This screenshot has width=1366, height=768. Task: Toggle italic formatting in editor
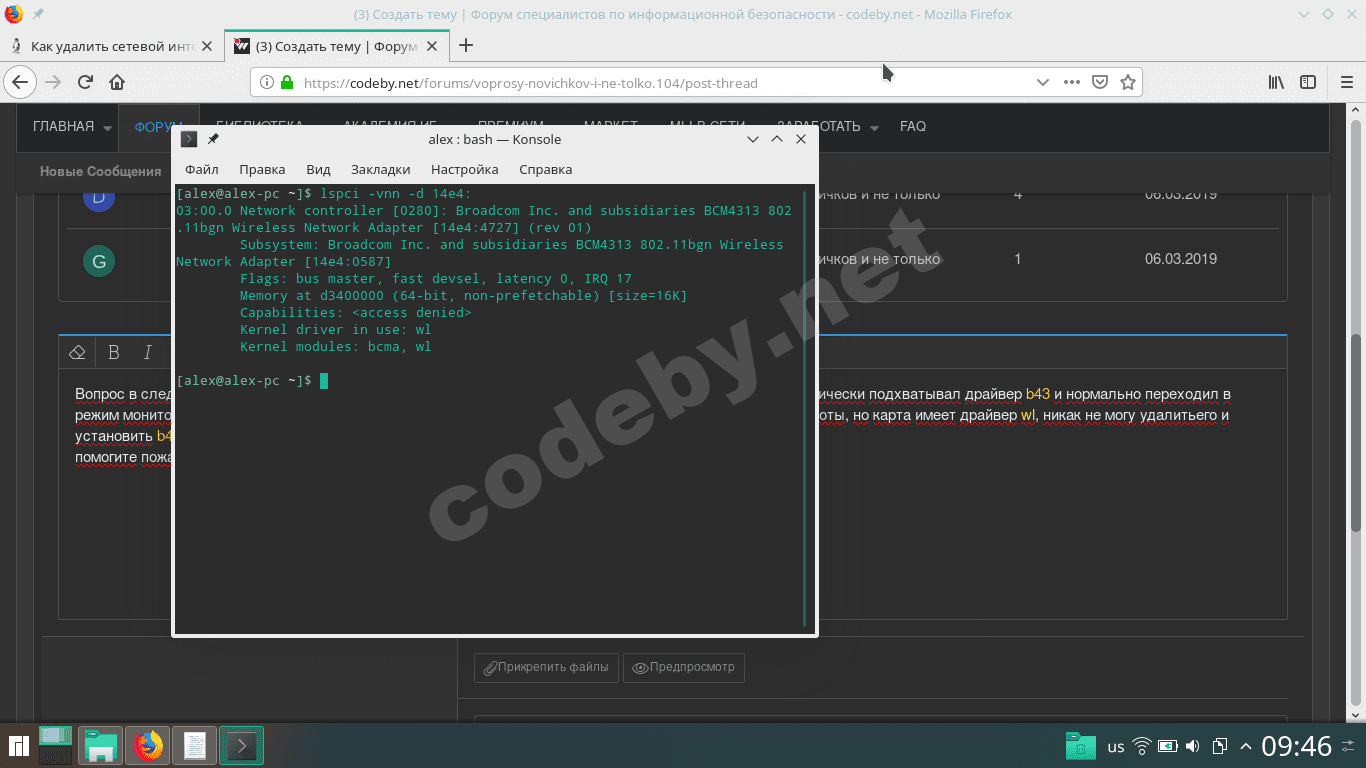(147, 352)
